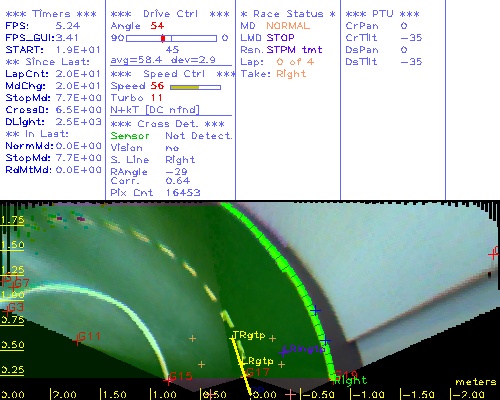Viewport: 500px width, 400px height.
Task: Click the green Right label on track
Action: tap(350, 380)
